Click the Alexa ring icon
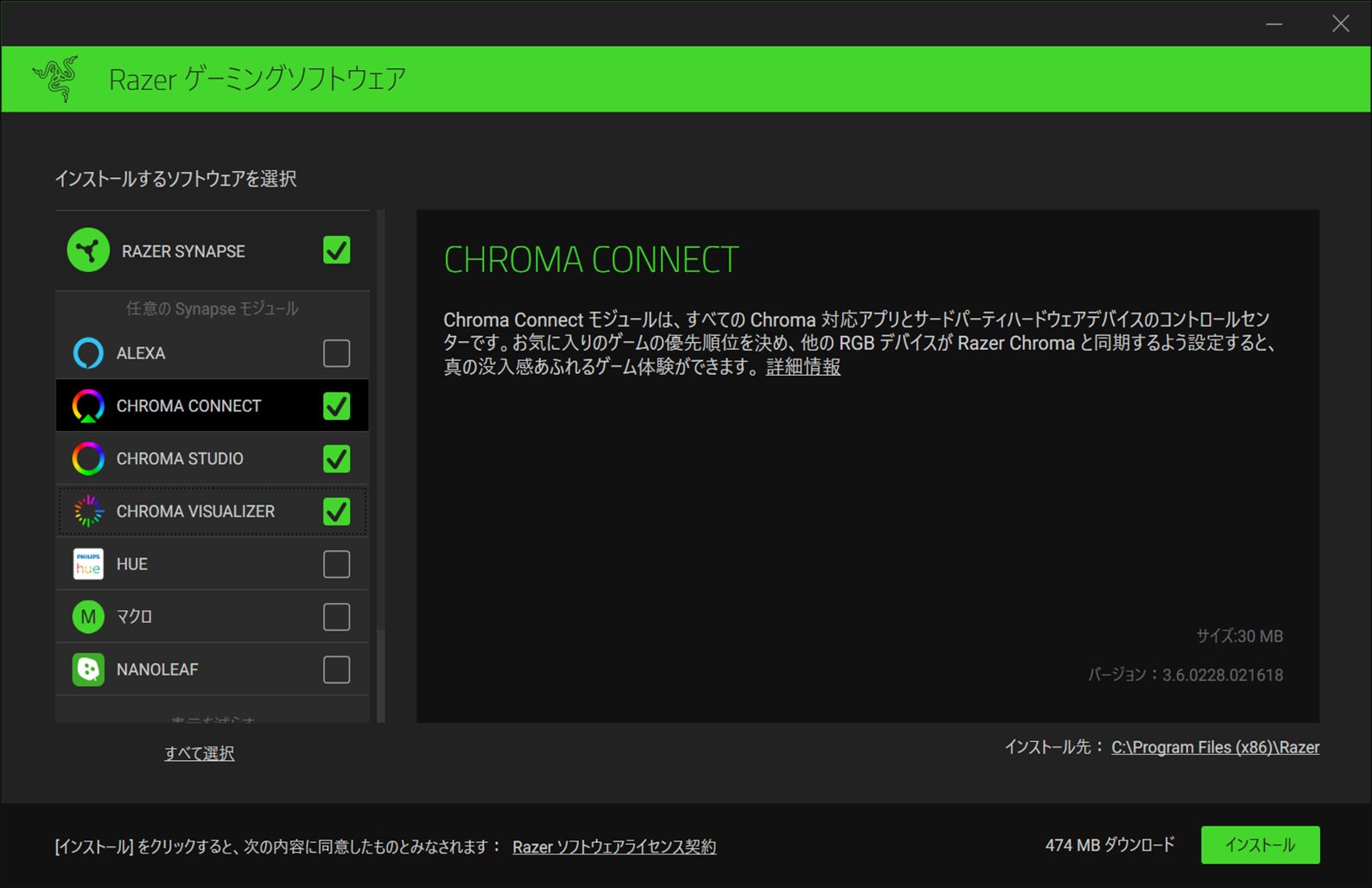Viewport: 1372px width, 888px height. [88, 353]
